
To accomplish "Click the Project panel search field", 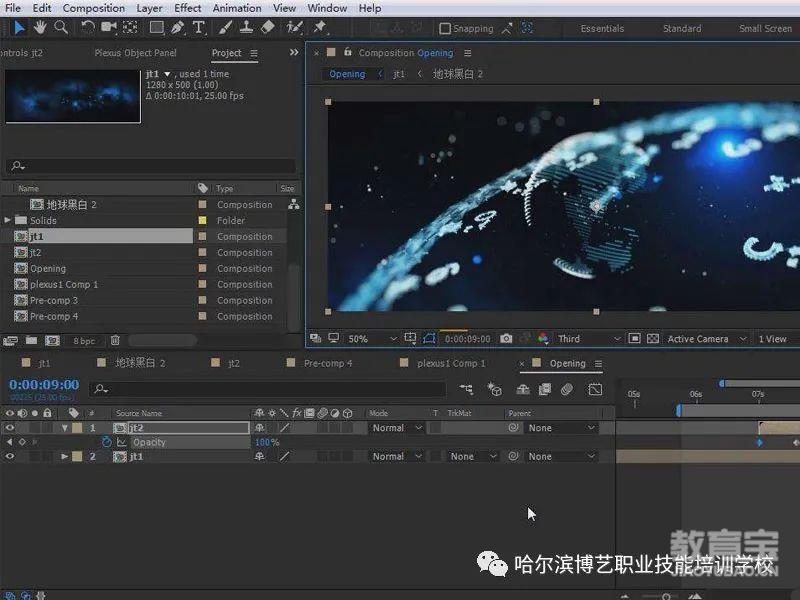I will tap(151, 165).
